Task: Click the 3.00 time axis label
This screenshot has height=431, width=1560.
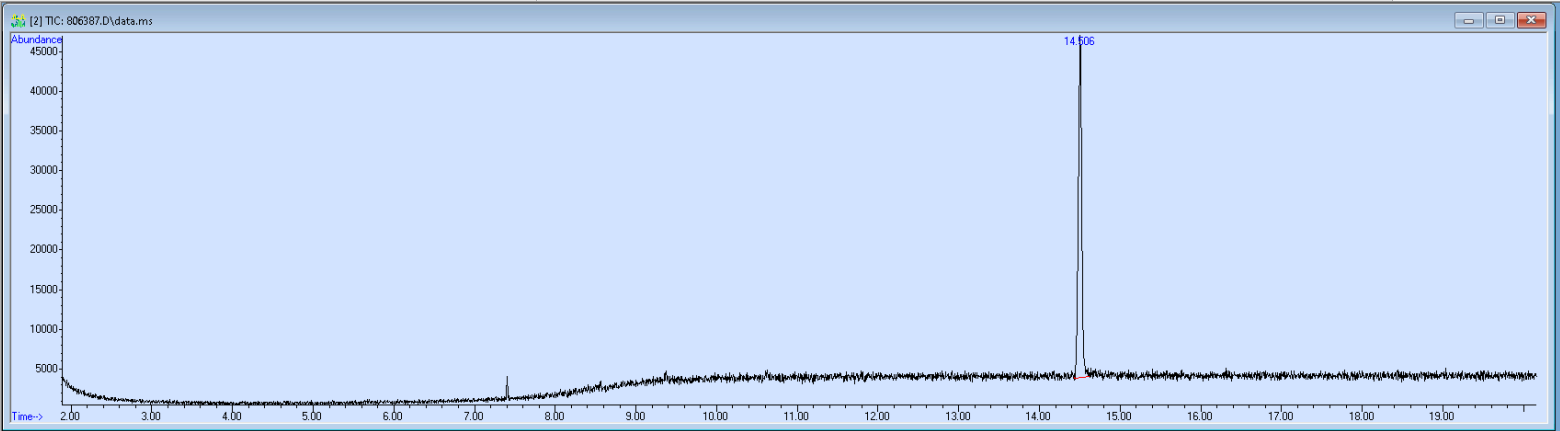Action: coord(150,415)
